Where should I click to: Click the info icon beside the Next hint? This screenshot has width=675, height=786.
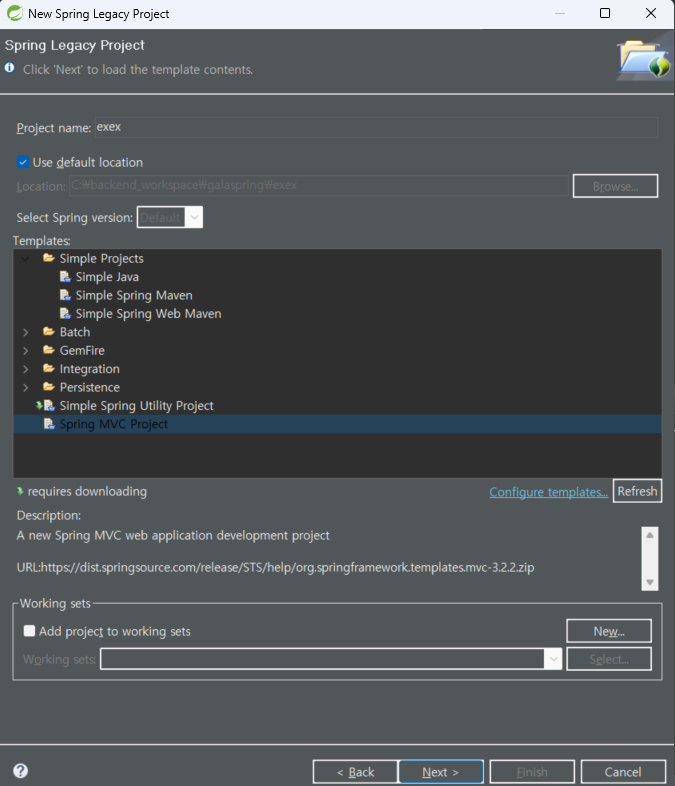(x=10, y=67)
